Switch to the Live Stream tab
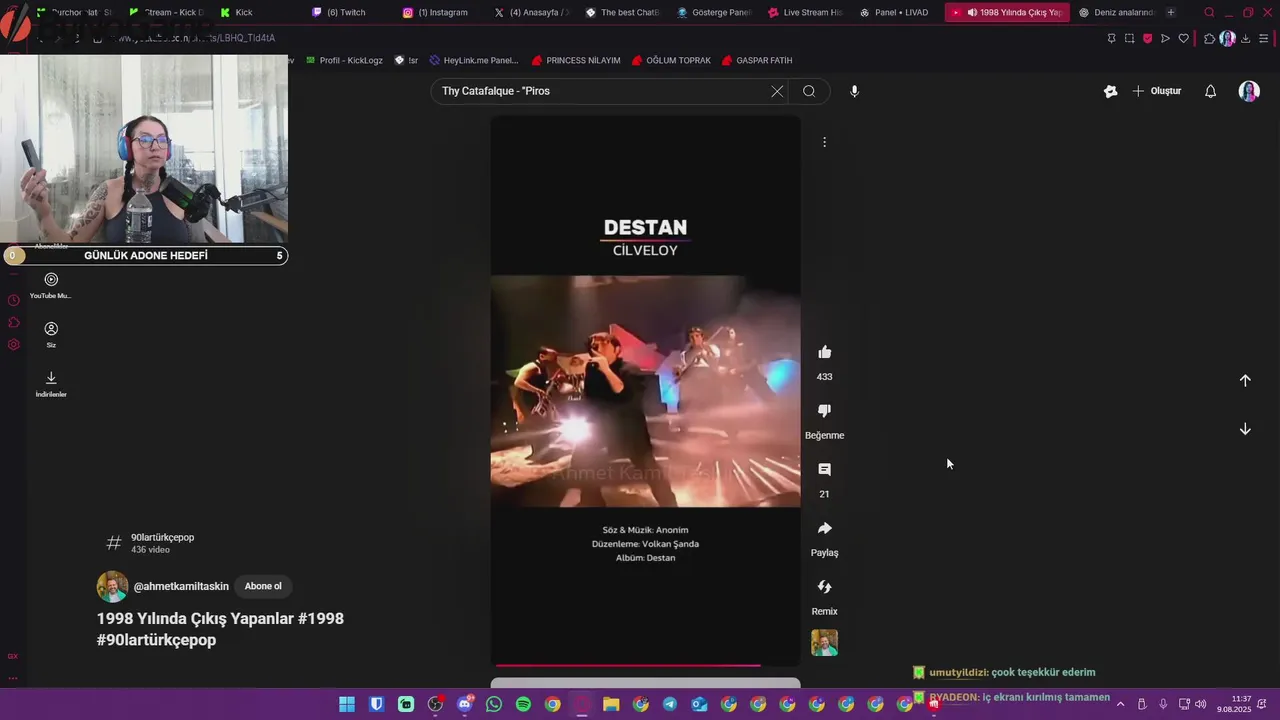This screenshot has width=1280, height=720. click(x=805, y=12)
